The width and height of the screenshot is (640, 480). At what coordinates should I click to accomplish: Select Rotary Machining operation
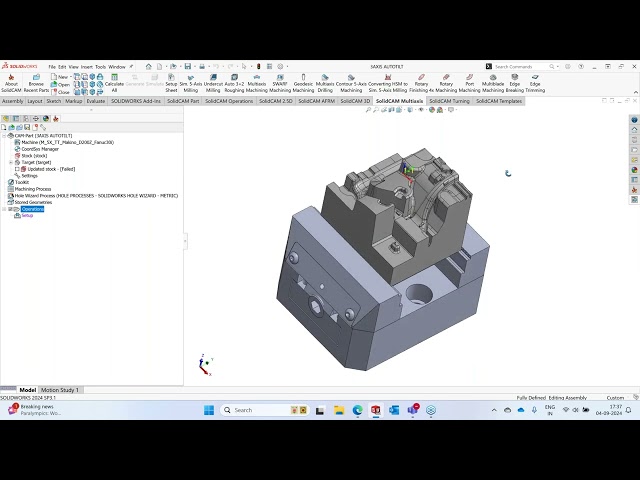446,83
